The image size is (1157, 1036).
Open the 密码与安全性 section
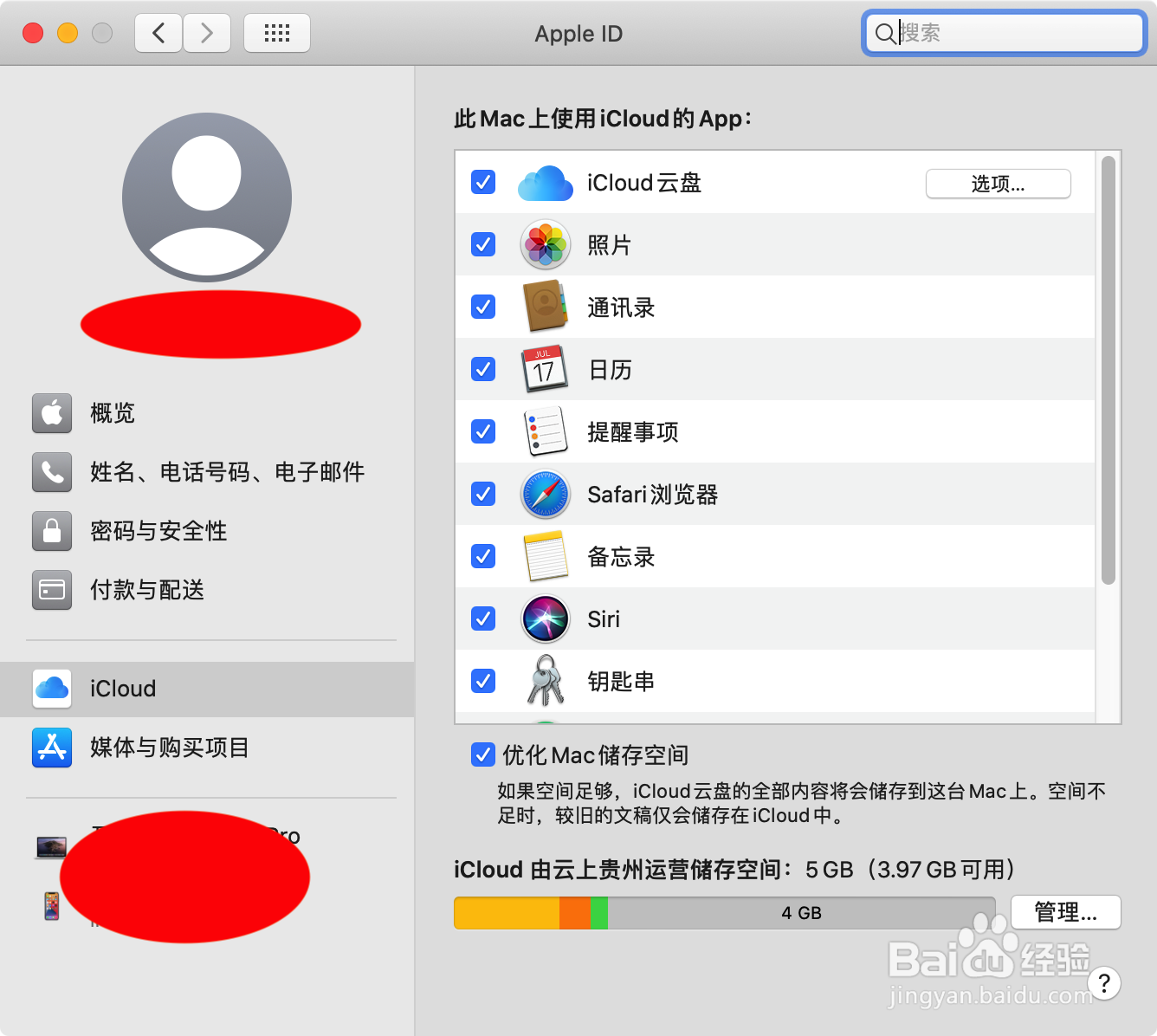[207, 531]
